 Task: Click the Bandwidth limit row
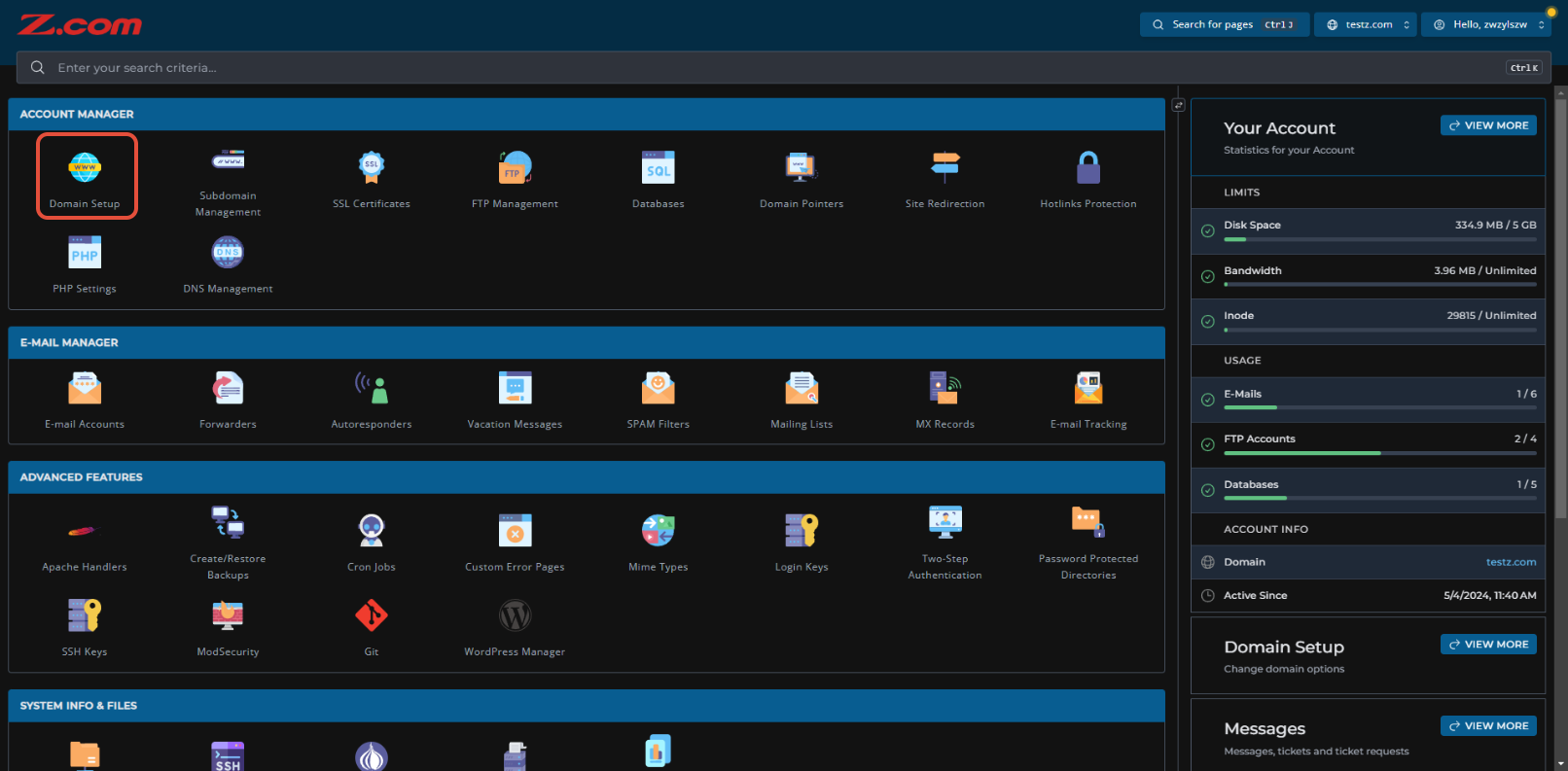coord(1368,276)
